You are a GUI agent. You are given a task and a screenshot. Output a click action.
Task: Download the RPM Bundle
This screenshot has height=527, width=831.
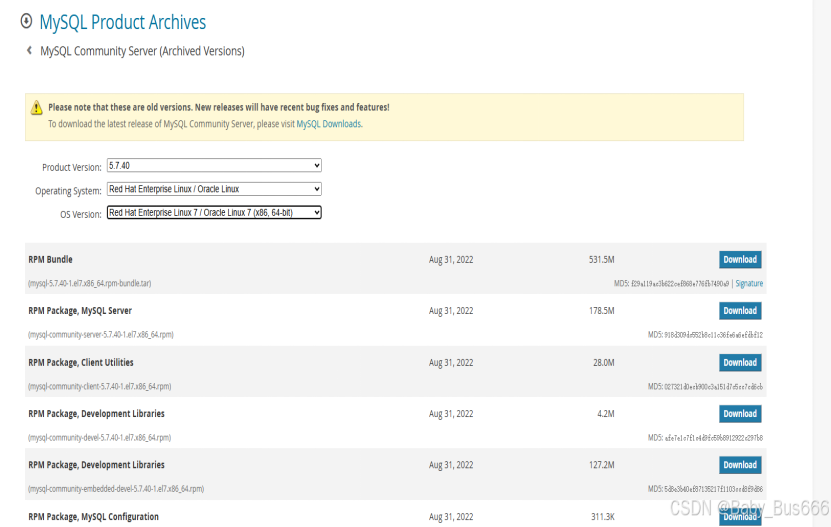coord(740,260)
